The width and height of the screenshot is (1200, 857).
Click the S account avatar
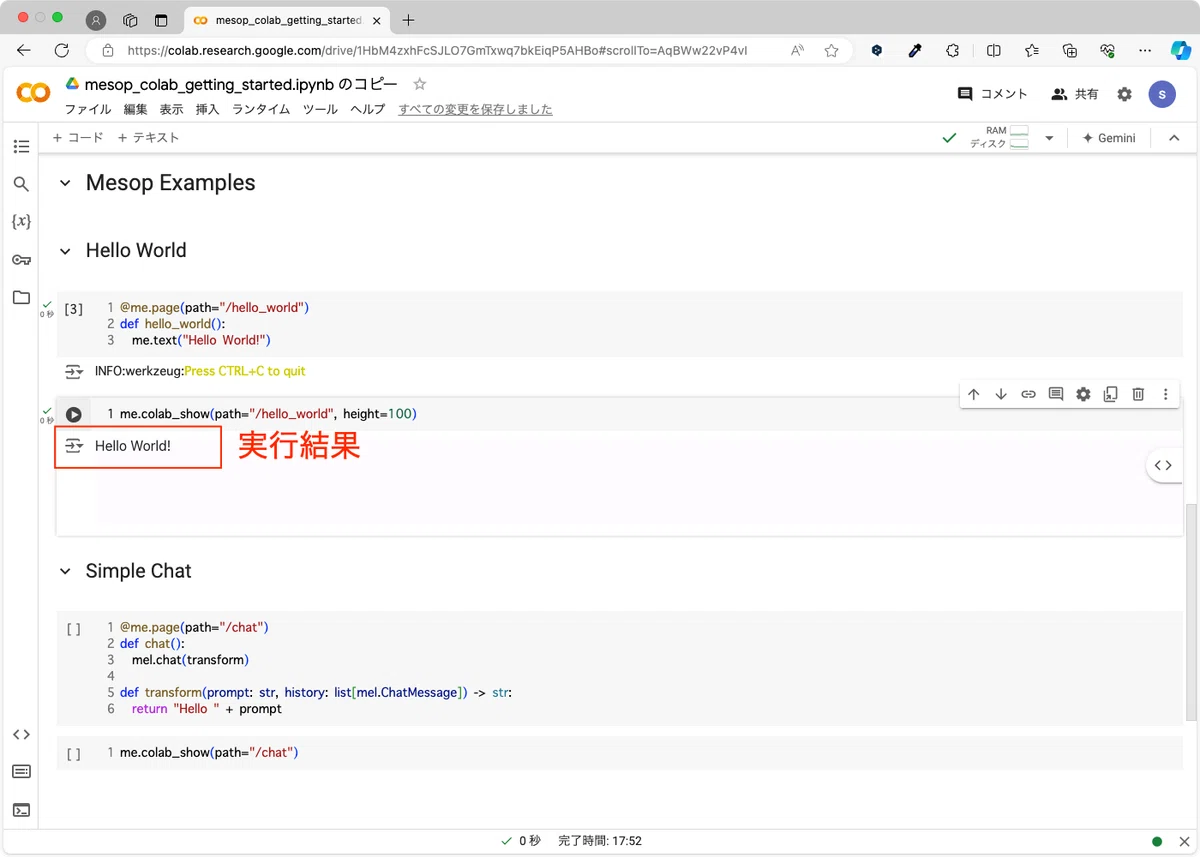[x=1162, y=94]
